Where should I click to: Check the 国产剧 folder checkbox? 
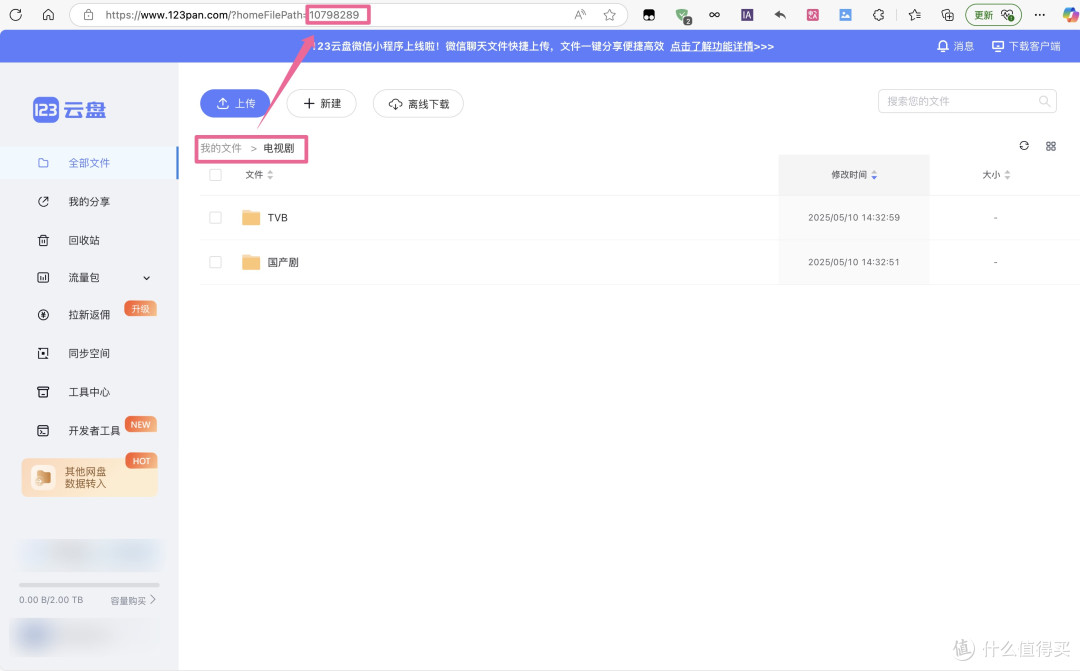pos(216,262)
